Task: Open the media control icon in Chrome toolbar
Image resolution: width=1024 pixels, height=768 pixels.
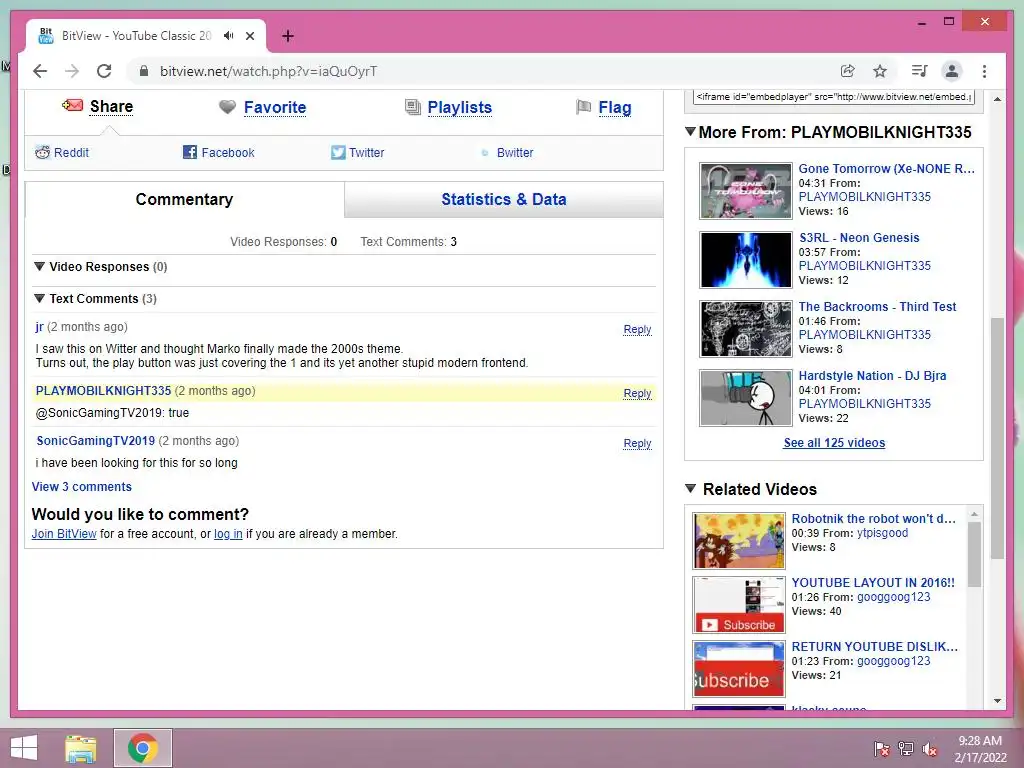Action: pyautogui.click(x=920, y=71)
